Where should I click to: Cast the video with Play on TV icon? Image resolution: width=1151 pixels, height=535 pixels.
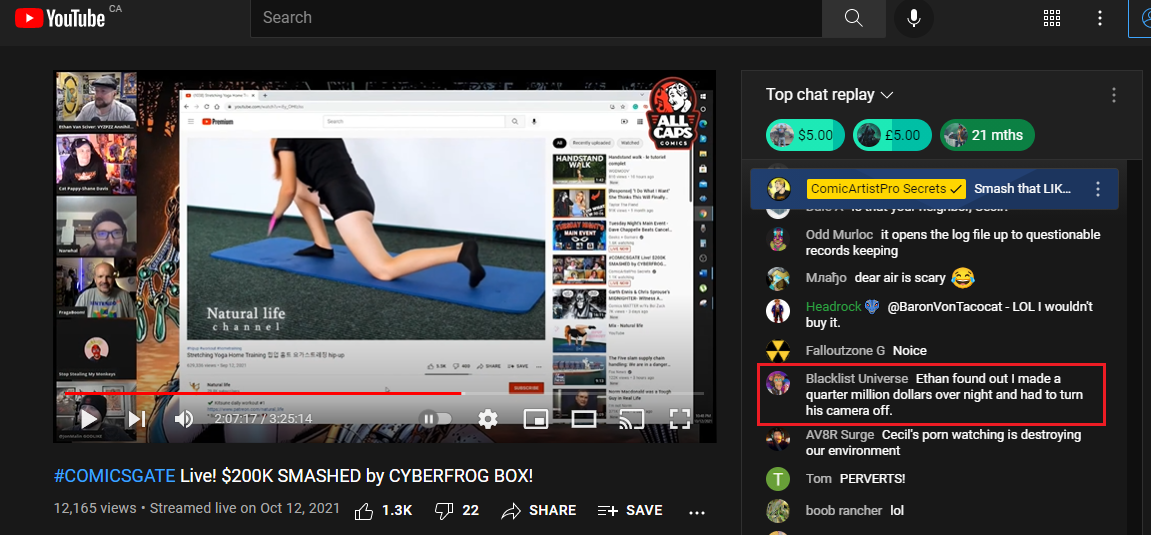tap(631, 419)
